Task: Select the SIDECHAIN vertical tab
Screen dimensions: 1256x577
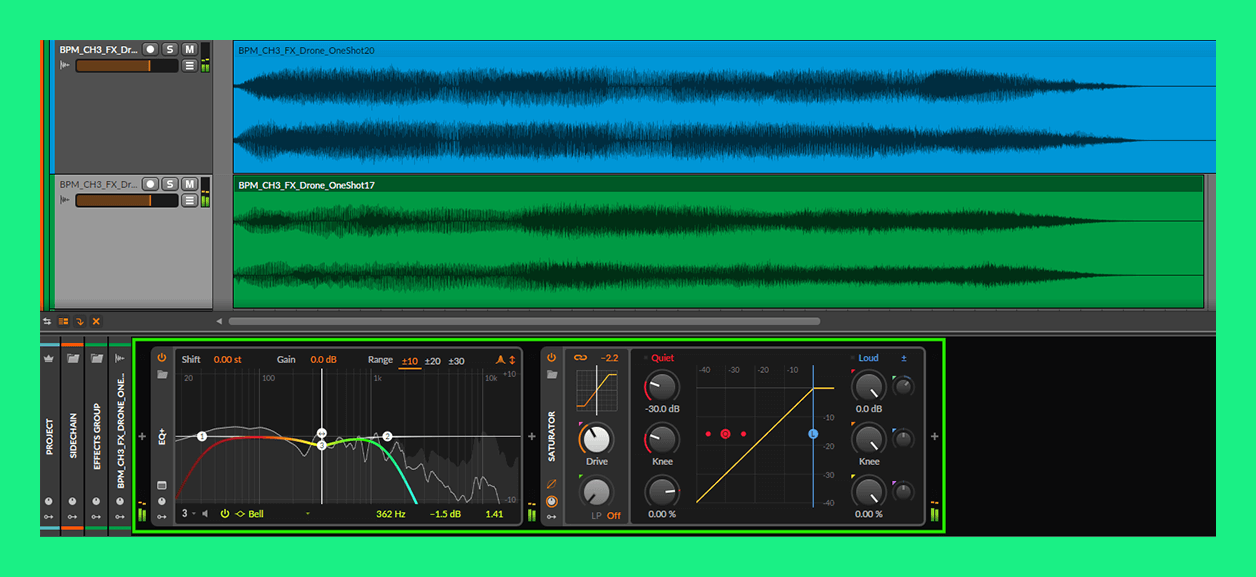Action: (x=72, y=436)
